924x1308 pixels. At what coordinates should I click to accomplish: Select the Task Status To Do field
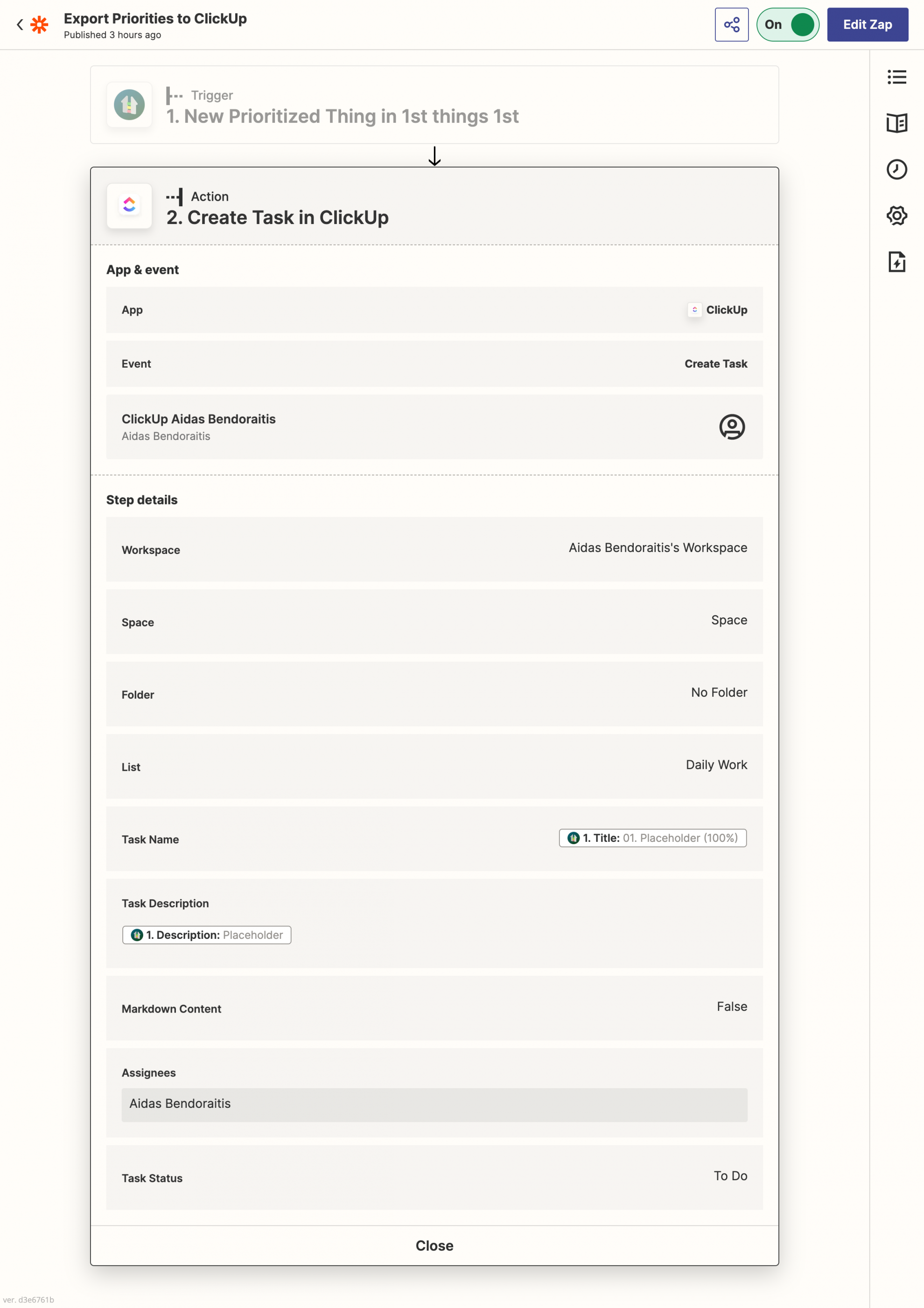tap(435, 1177)
